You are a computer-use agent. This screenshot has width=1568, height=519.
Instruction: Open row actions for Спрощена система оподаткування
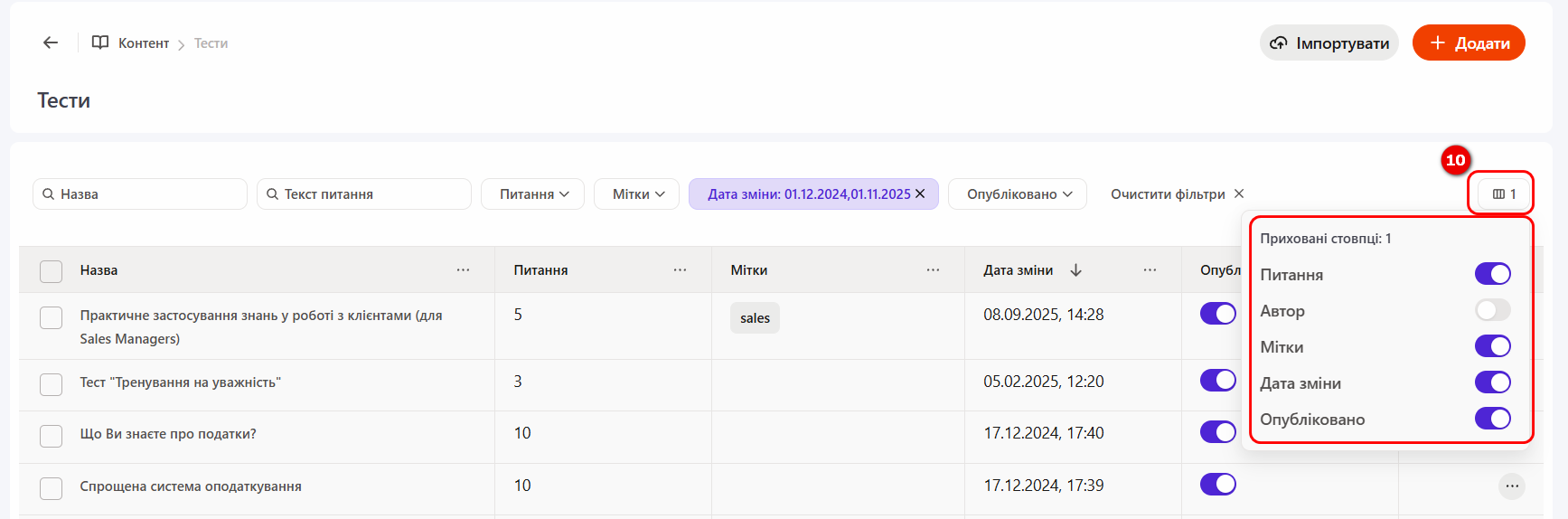1511,486
